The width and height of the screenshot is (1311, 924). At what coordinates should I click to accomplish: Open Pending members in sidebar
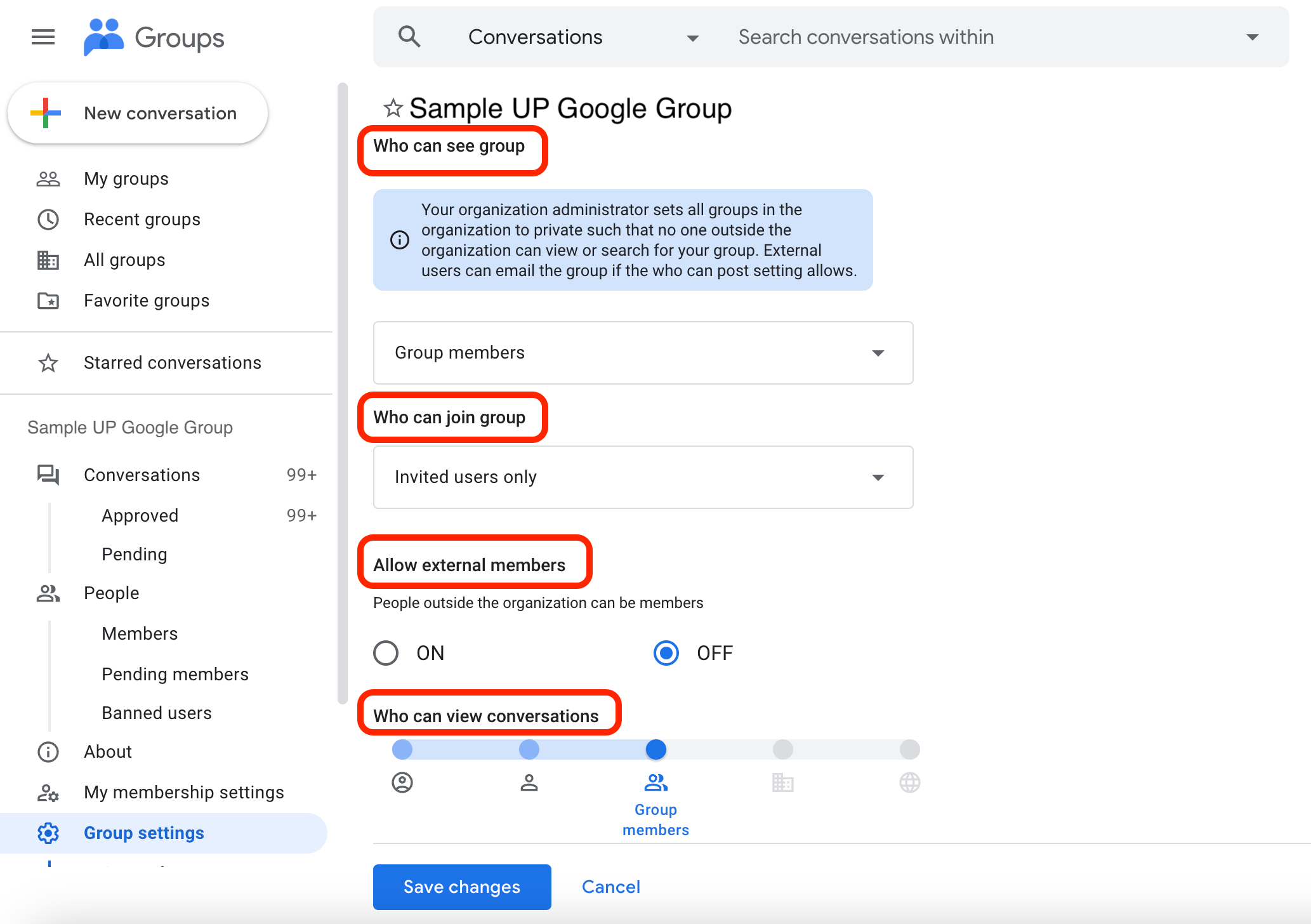coord(175,674)
